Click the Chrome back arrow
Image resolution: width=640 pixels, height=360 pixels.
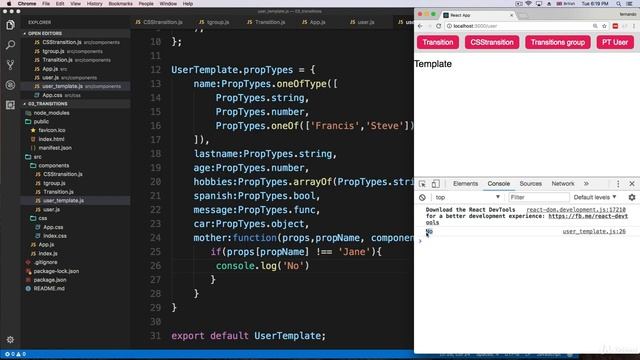click(x=420, y=26)
